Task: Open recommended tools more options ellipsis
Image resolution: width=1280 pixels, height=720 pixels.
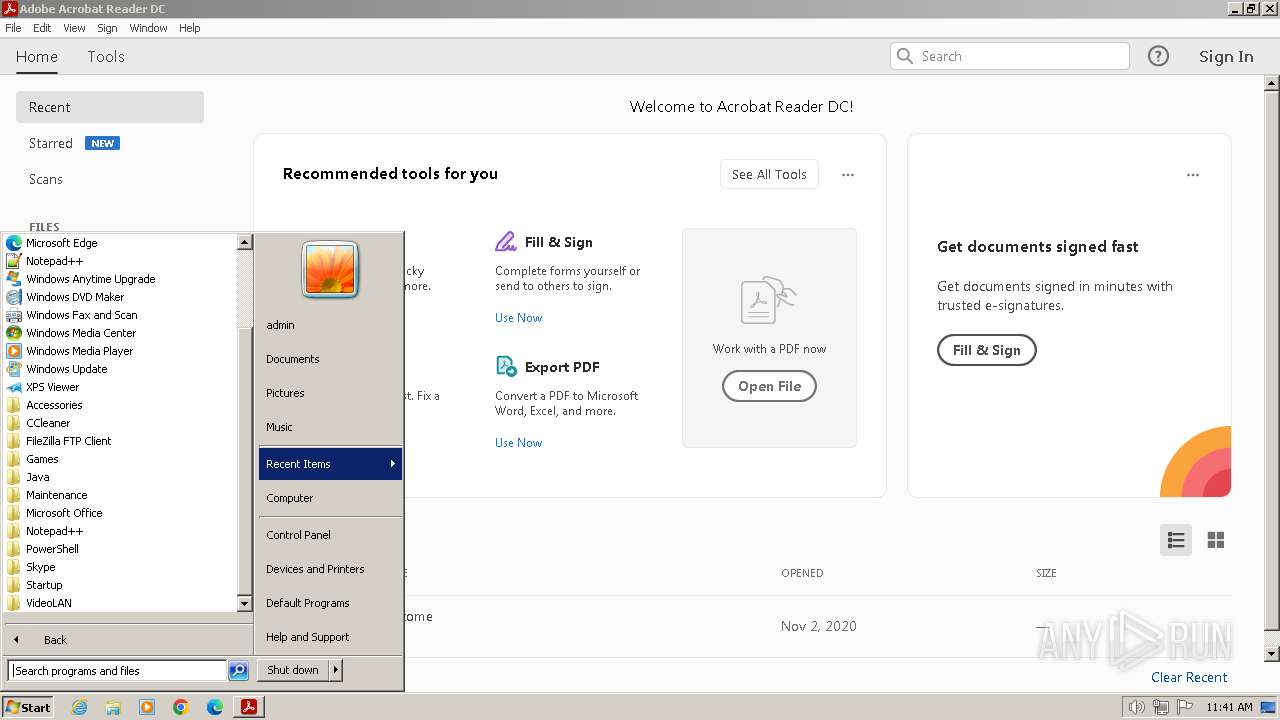Action: pyautogui.click(x=848, y=175)
